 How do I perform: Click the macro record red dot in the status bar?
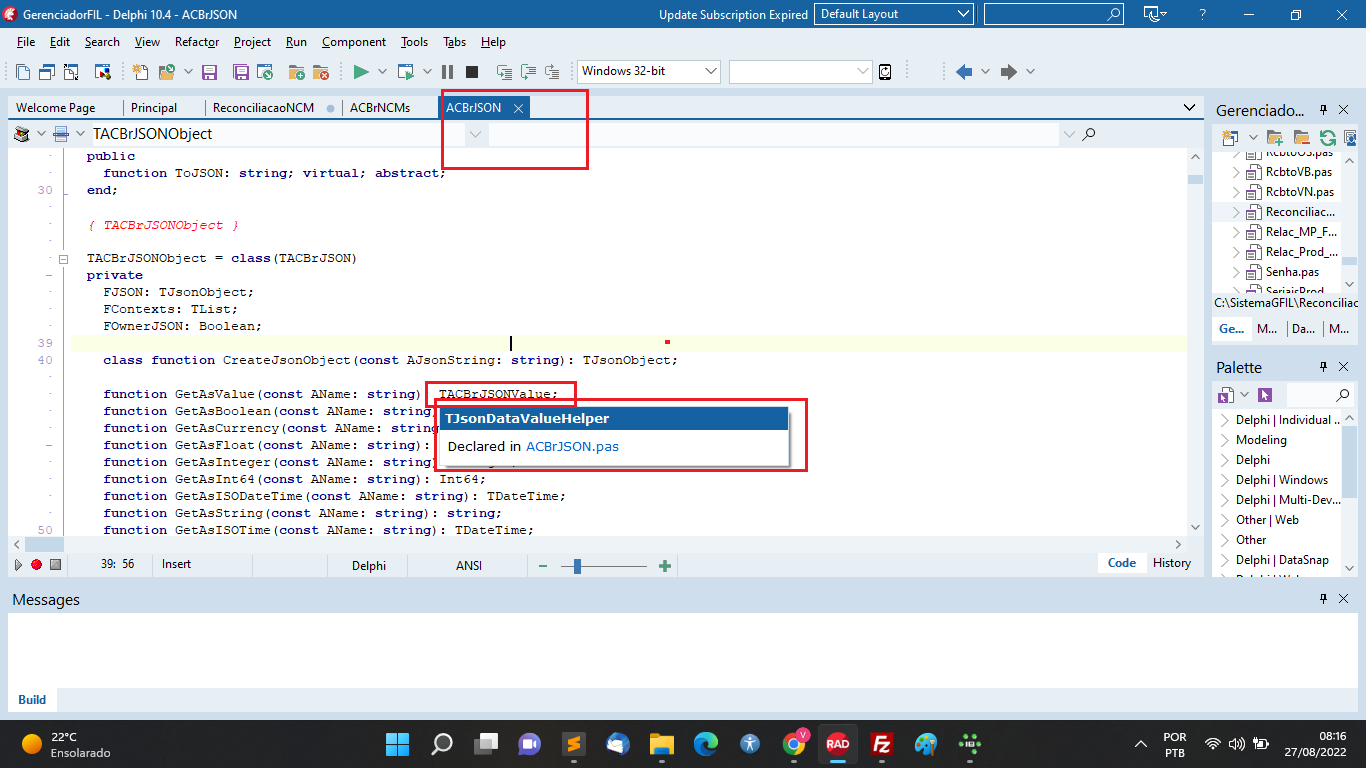pos(36,565)
